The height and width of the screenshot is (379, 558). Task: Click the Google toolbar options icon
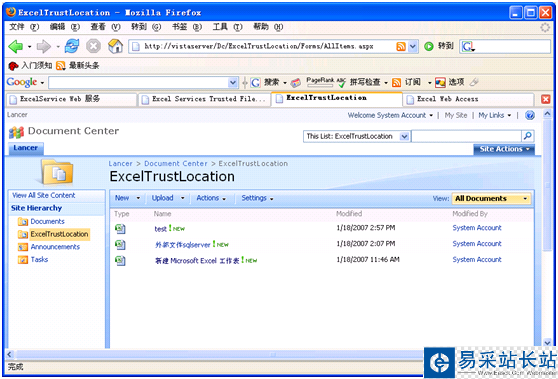440,83
